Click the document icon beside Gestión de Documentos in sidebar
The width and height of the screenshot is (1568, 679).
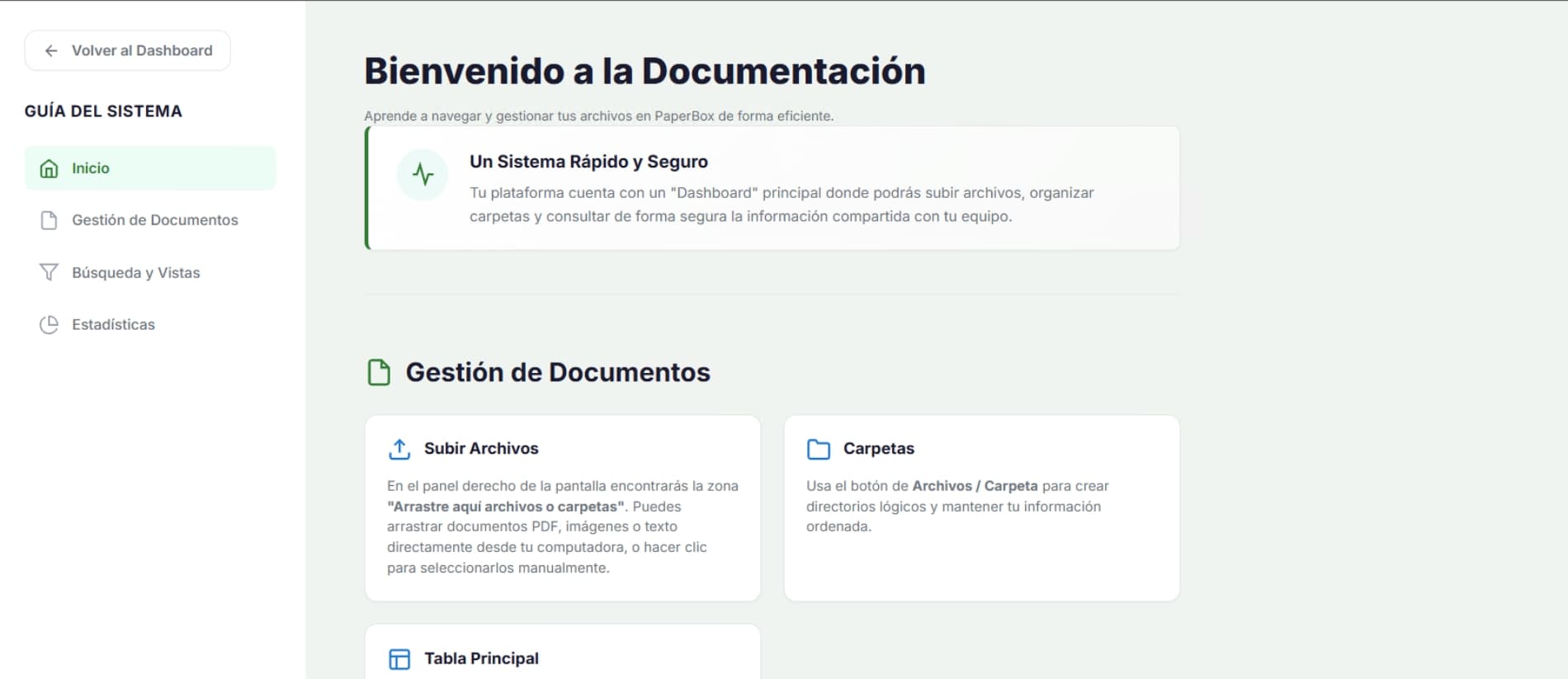point(50,220)
